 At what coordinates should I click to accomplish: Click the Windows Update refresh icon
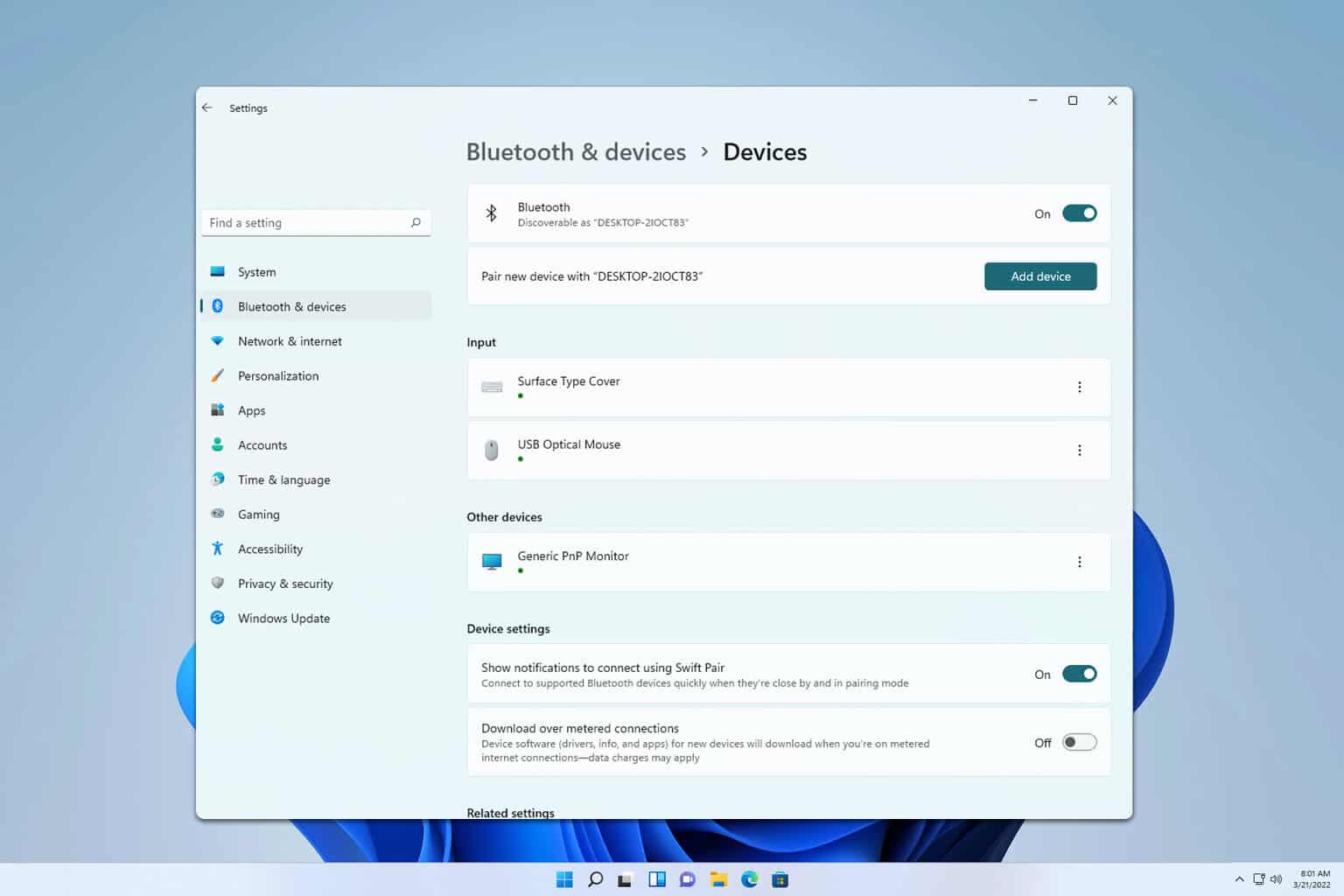tap(218, 618)
